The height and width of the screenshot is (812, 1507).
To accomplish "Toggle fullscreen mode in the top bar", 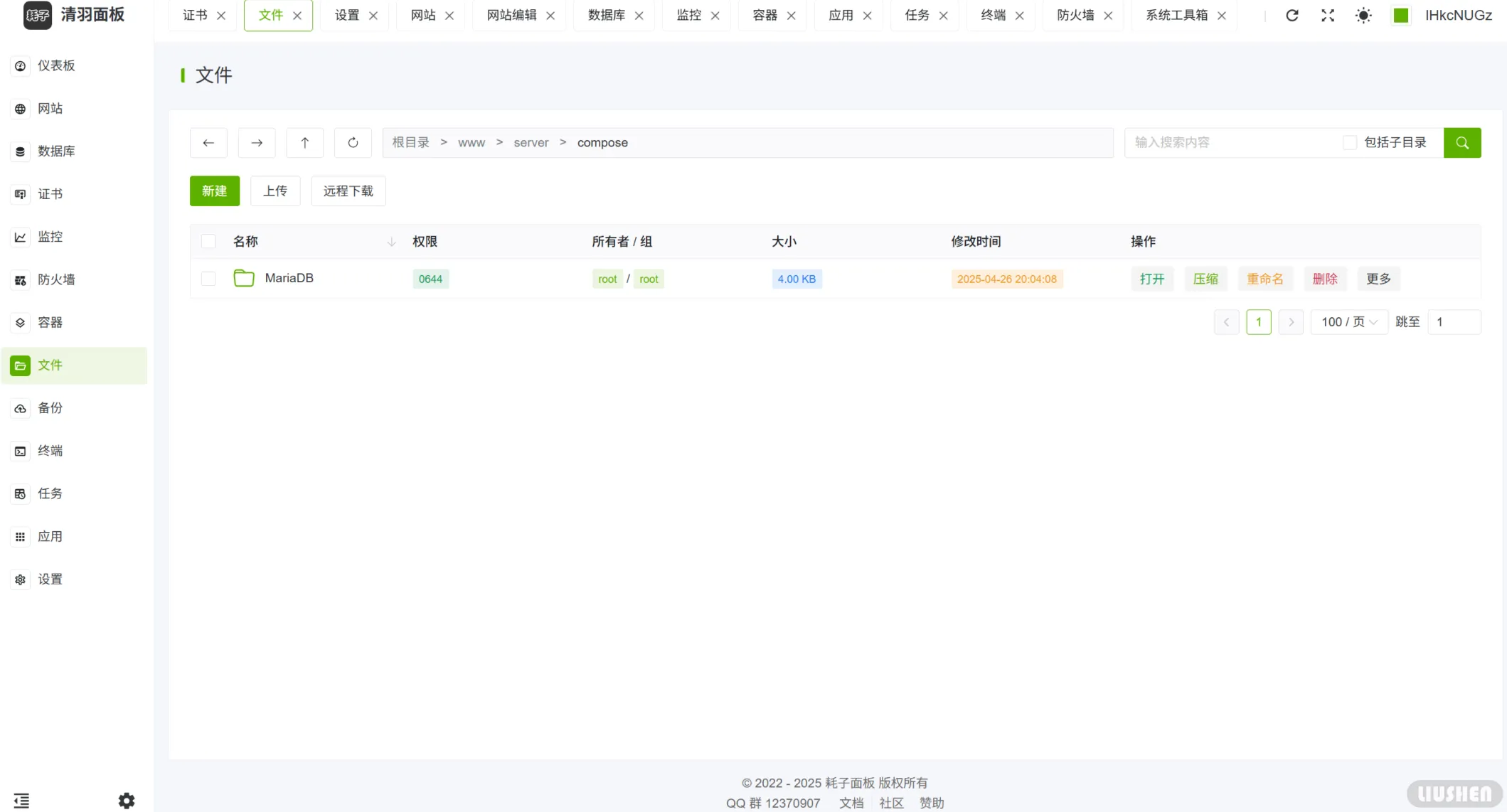I will pyautogui.click(x=1327, y=15).
